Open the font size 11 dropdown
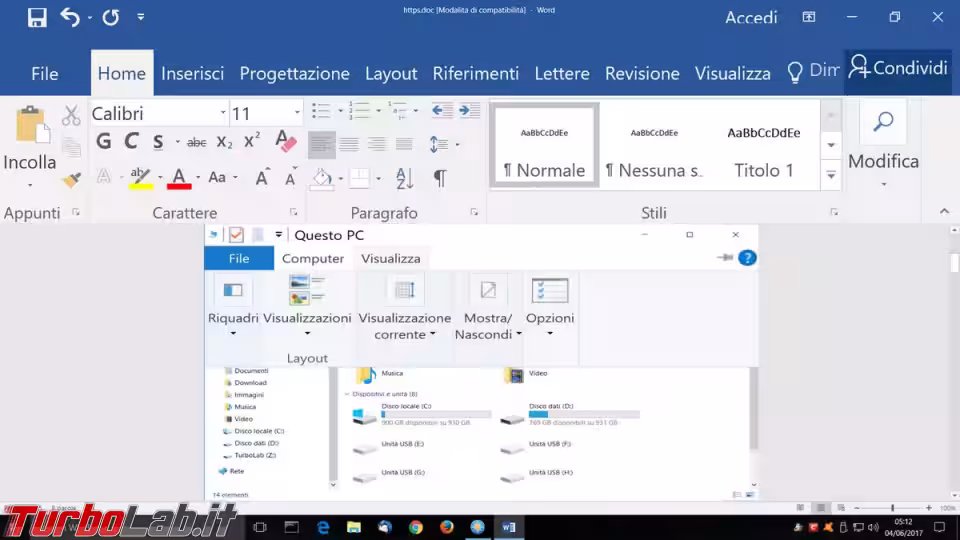Screen dimensions: 960x540 click(x=296, y=113)
